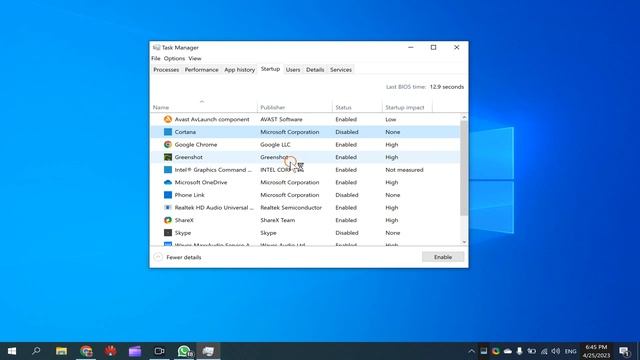The image size is (640, 360).
Task: Open the Options menu
Action: [174, 58]
